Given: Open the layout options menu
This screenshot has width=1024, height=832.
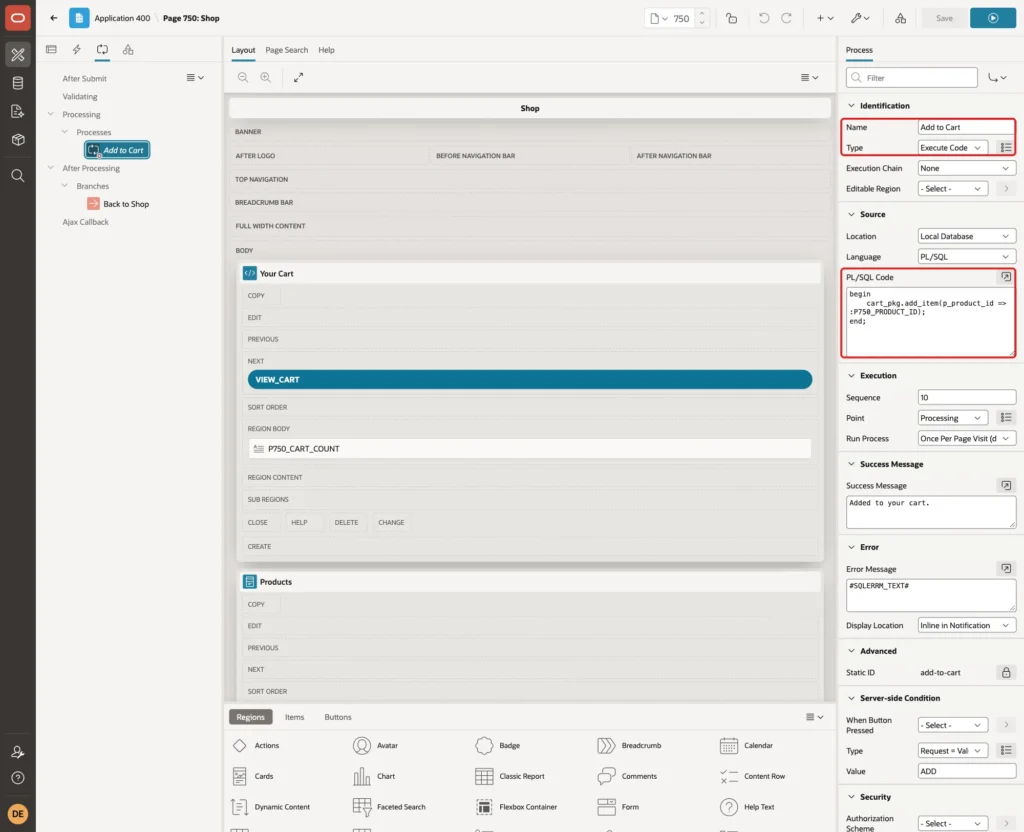Looking at the screenshot, I should (x=809, y=77).
